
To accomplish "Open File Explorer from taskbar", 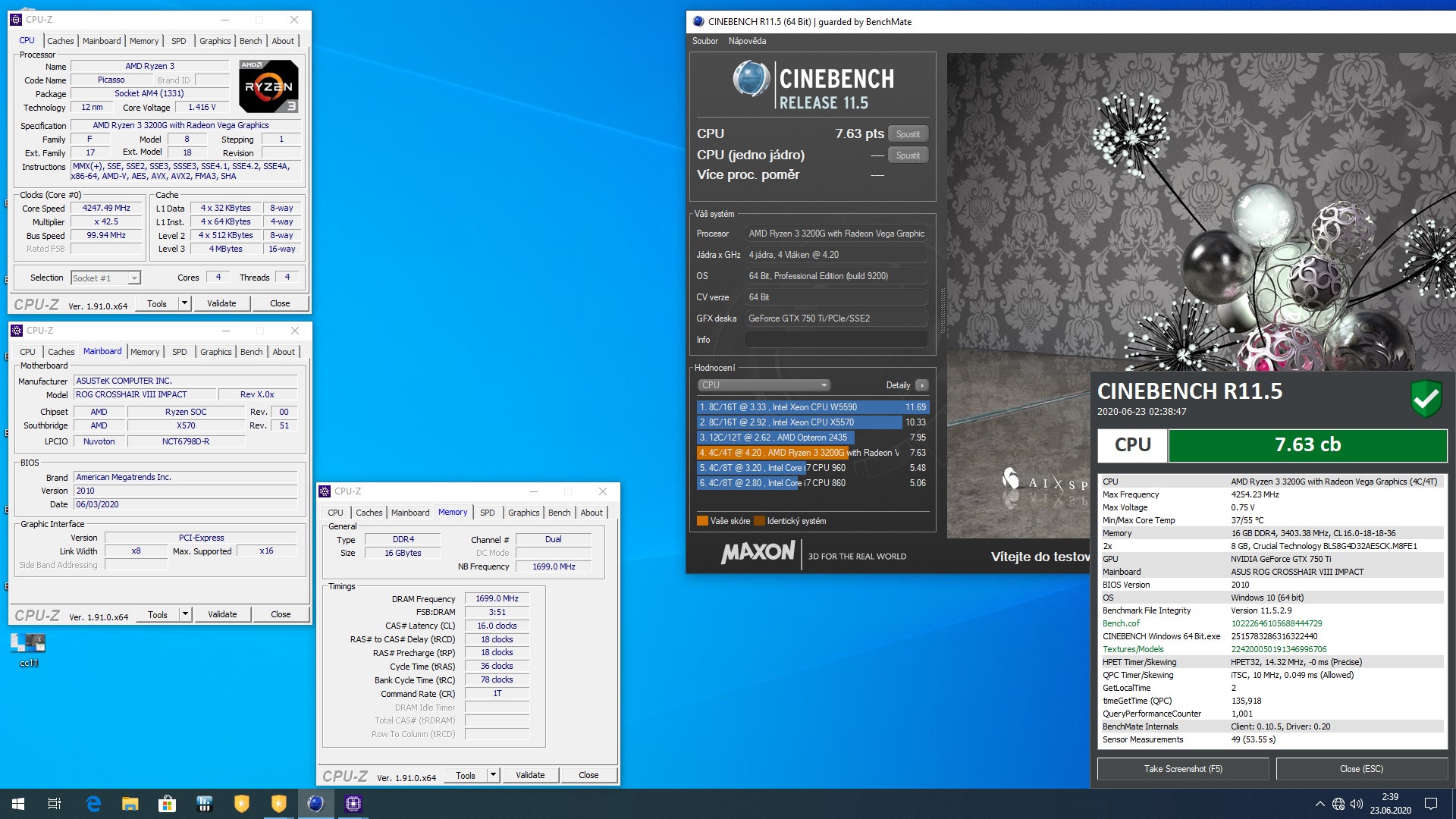I will (130, 804).
